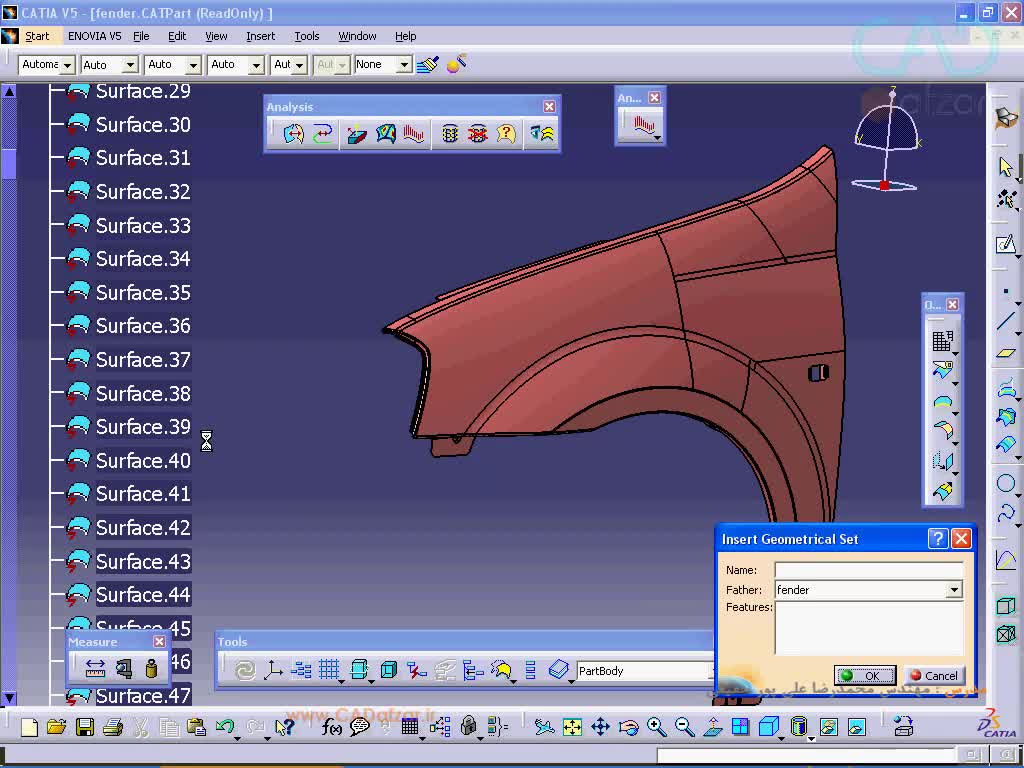Open the None graphic properties dropdown
Screen dimensions: 1024x768
pyautogui.click(x=404, y=64)
